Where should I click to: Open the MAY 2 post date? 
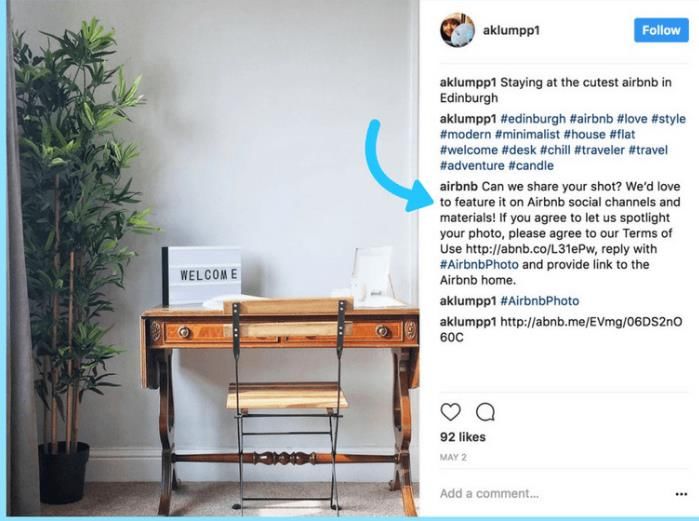[453, 458]
